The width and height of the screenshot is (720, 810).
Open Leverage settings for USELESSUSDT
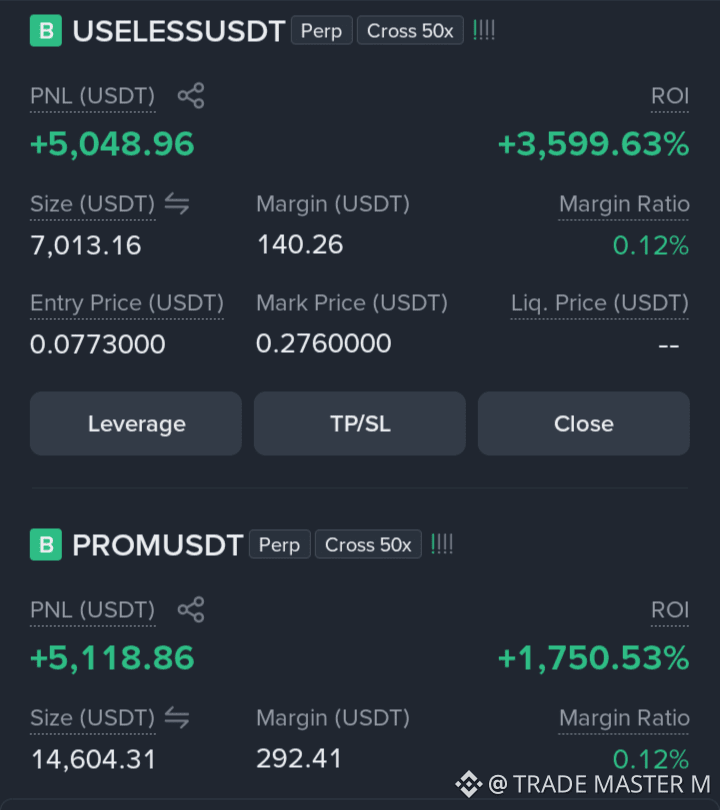tap(136, 424)
